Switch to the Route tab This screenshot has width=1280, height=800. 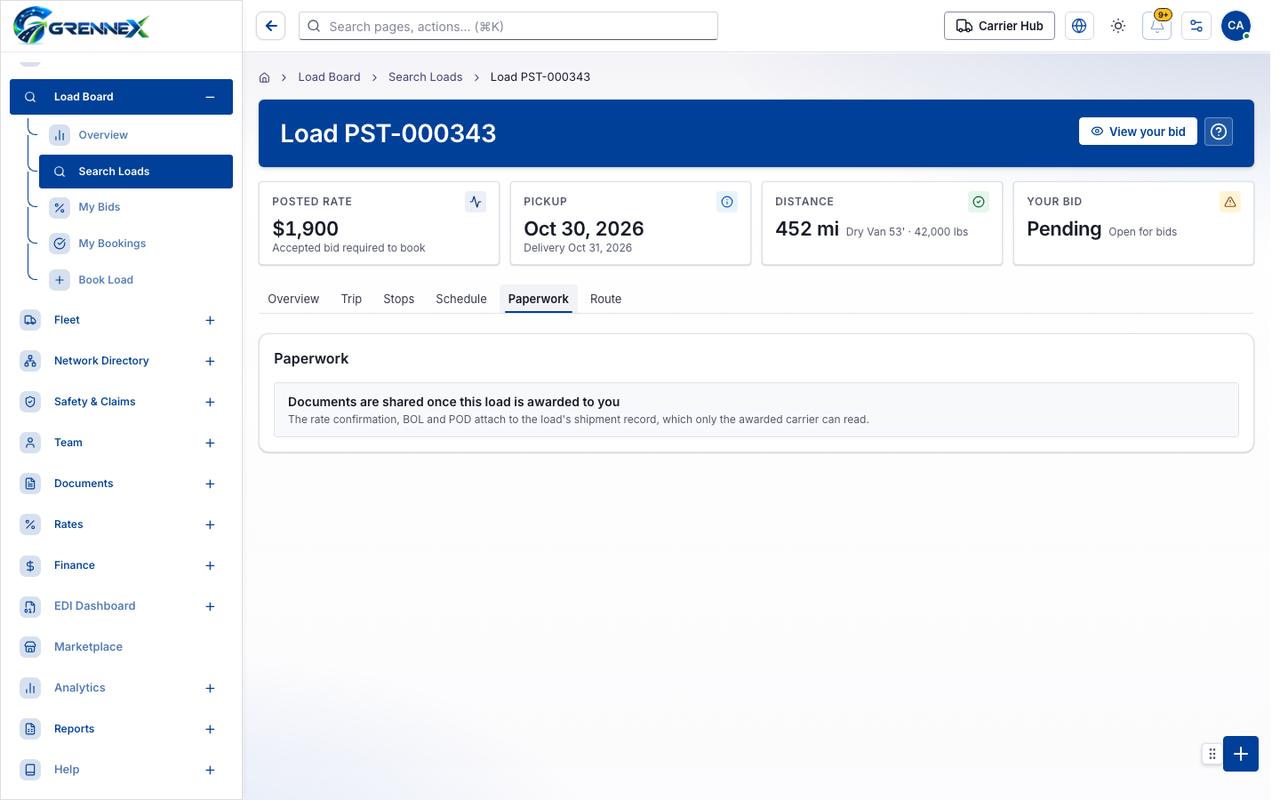(606, 299)
